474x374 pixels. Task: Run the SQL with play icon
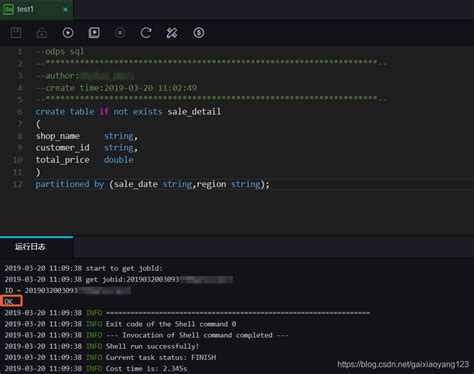point(68,33)
